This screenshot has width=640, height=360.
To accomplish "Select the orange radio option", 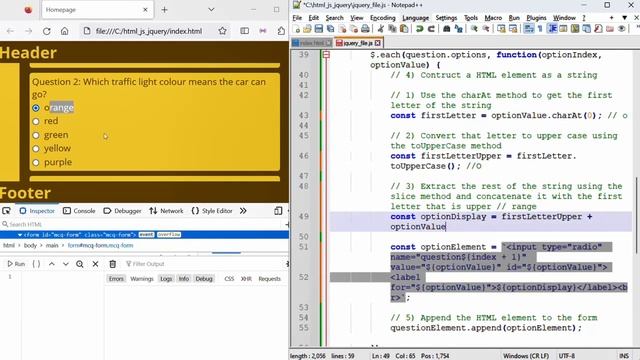I will pyautogui.click(x=36, y=108).
